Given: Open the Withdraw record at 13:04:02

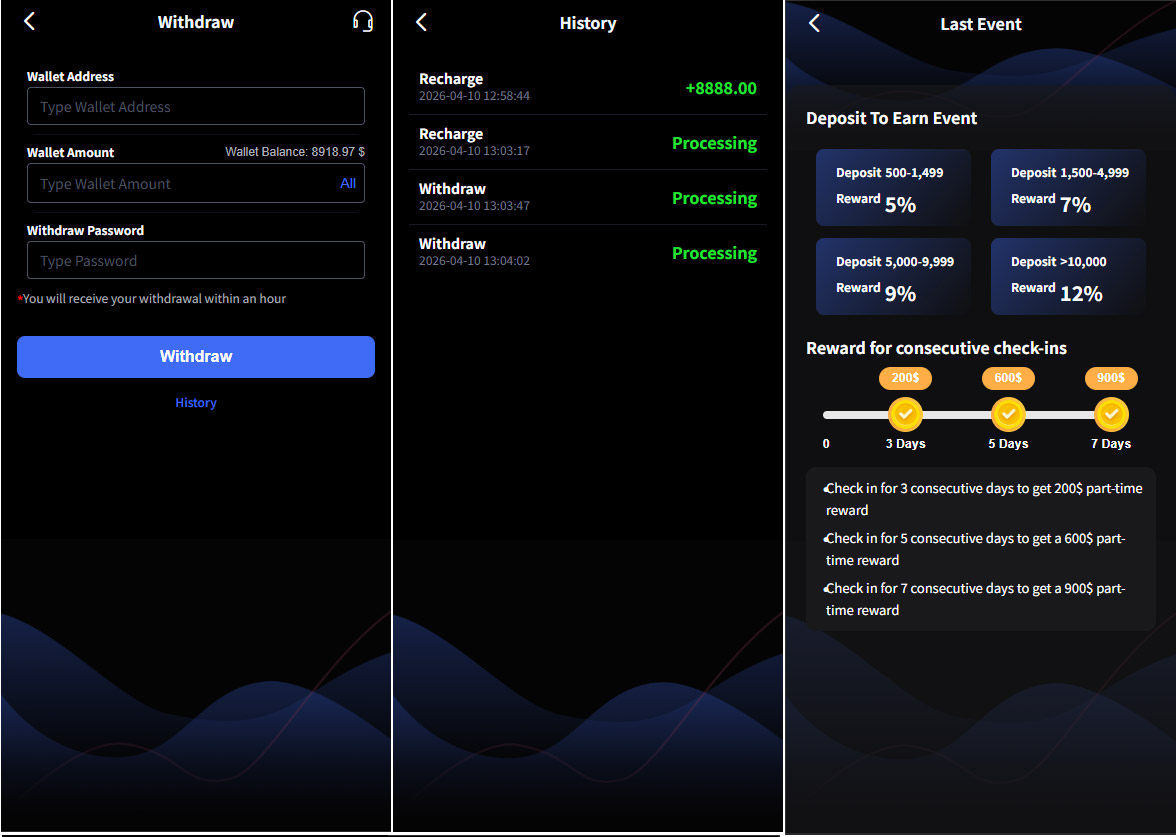Looking at the screenshot, I should [x=588, y=253].
